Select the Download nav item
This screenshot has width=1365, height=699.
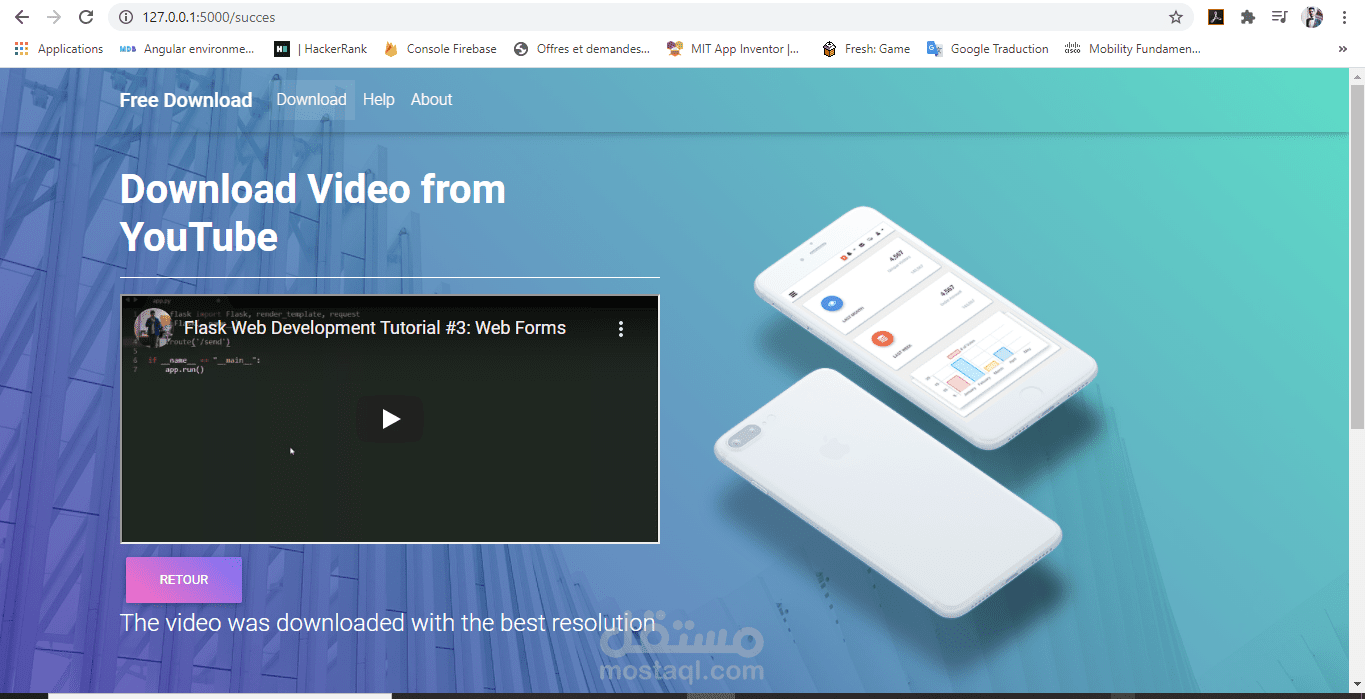coord(311,100)
